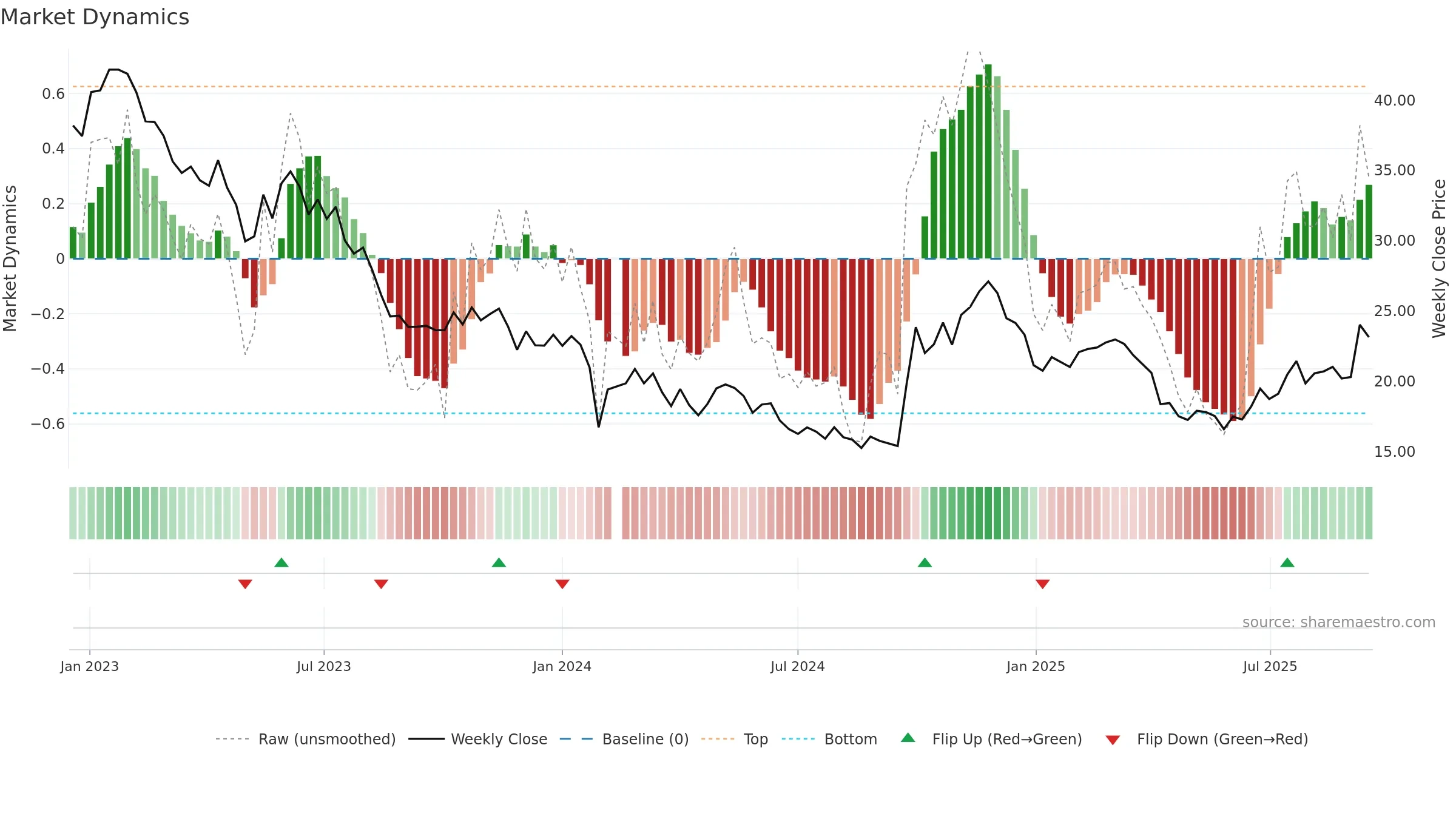Click the Jul 2024 axis label
This screenshot has height=819, width=1456.
tap(798, 666)
